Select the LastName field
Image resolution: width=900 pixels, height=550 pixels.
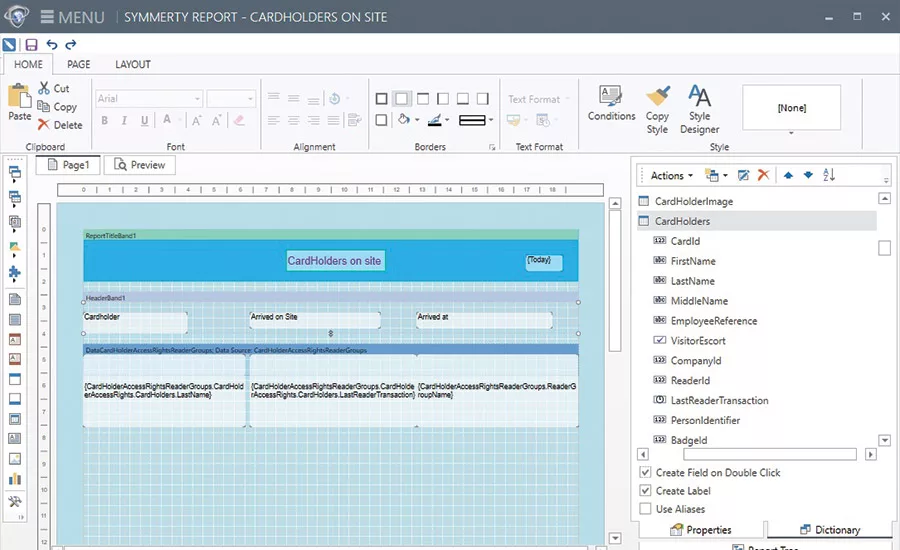(692, 281)
